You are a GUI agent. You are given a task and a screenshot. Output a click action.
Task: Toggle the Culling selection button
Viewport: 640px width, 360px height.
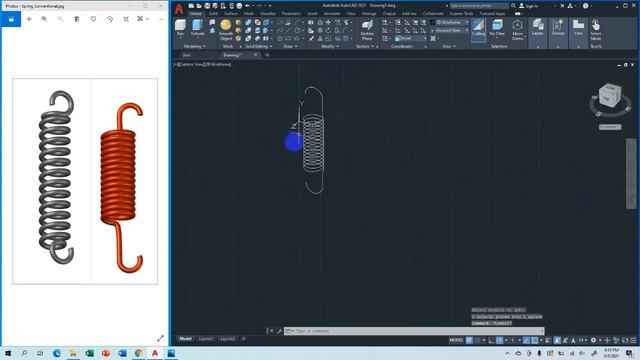coord(478,30)
